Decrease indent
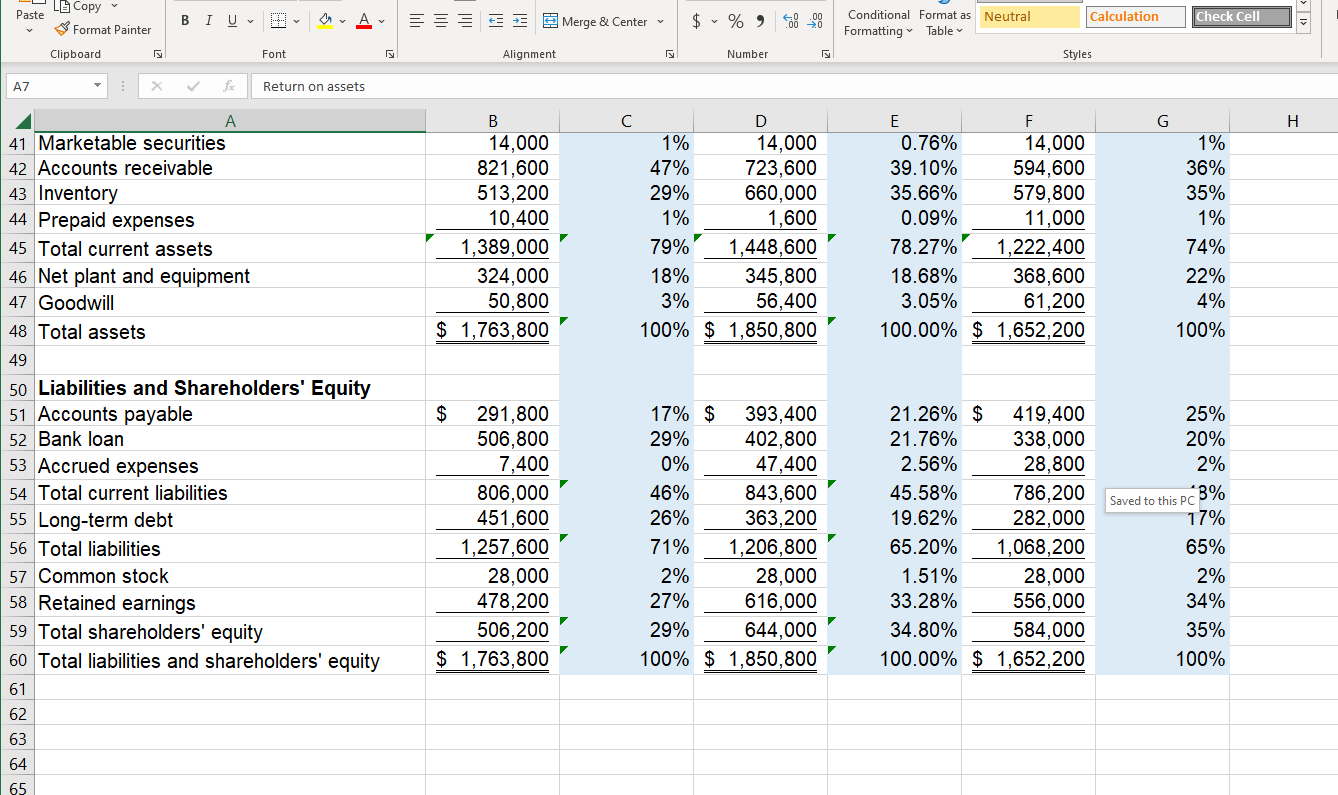 [x=496, y=21]
